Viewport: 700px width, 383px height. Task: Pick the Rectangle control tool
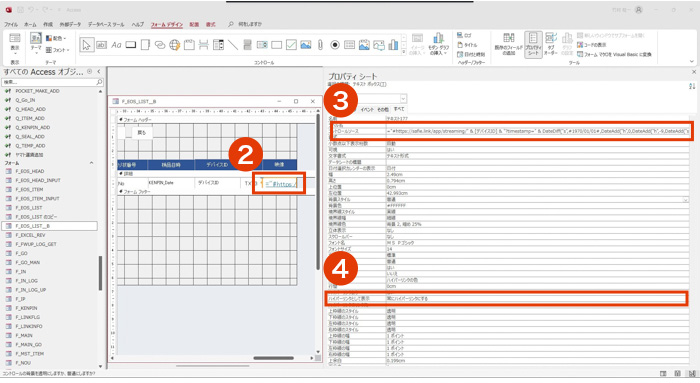(x=277, y=45)
